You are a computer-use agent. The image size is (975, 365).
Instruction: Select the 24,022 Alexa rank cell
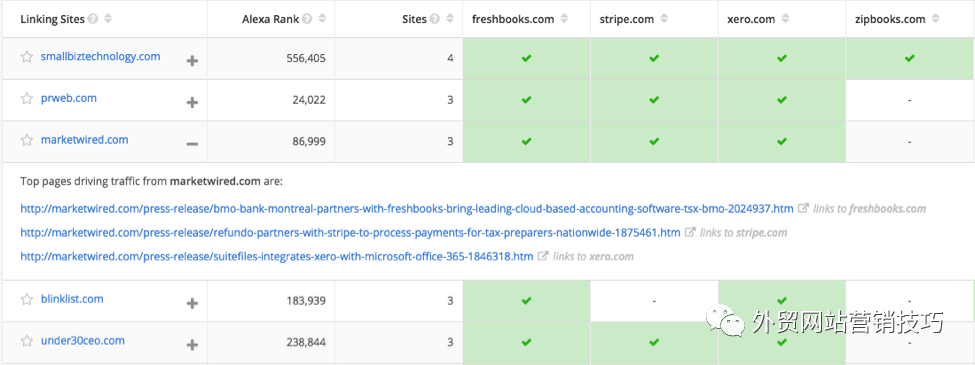point(271,100)
